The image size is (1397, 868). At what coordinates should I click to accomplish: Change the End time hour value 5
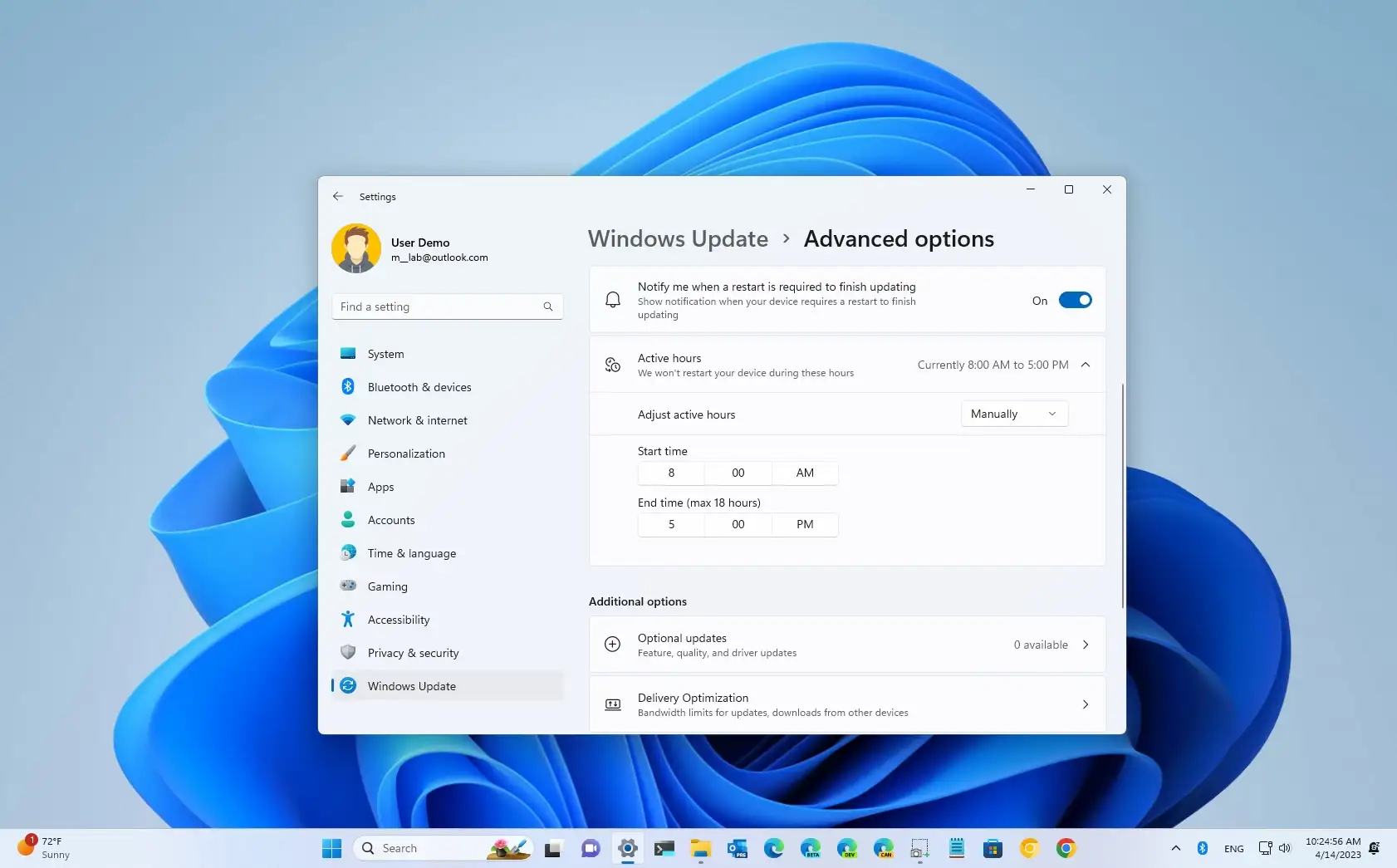671,524
